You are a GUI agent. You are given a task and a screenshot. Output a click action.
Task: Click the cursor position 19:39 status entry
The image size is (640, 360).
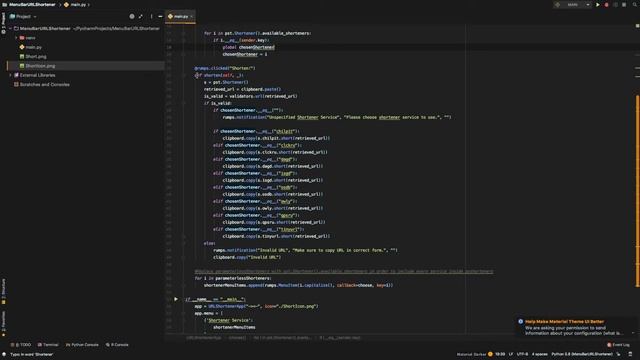[x=500, y=354]
